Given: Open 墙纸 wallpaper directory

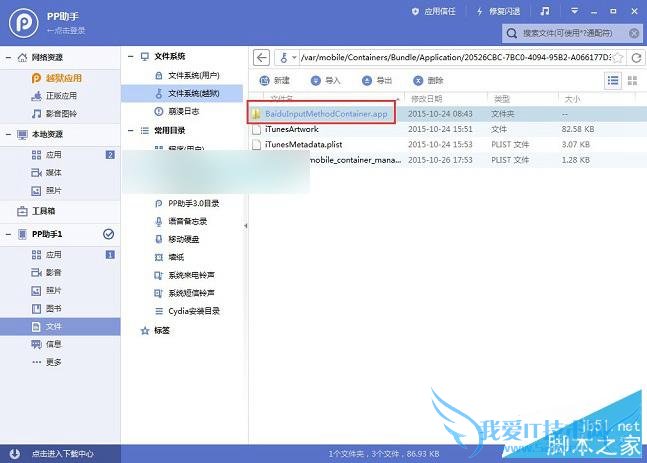Looking at the screenshot, I should 169,257.
